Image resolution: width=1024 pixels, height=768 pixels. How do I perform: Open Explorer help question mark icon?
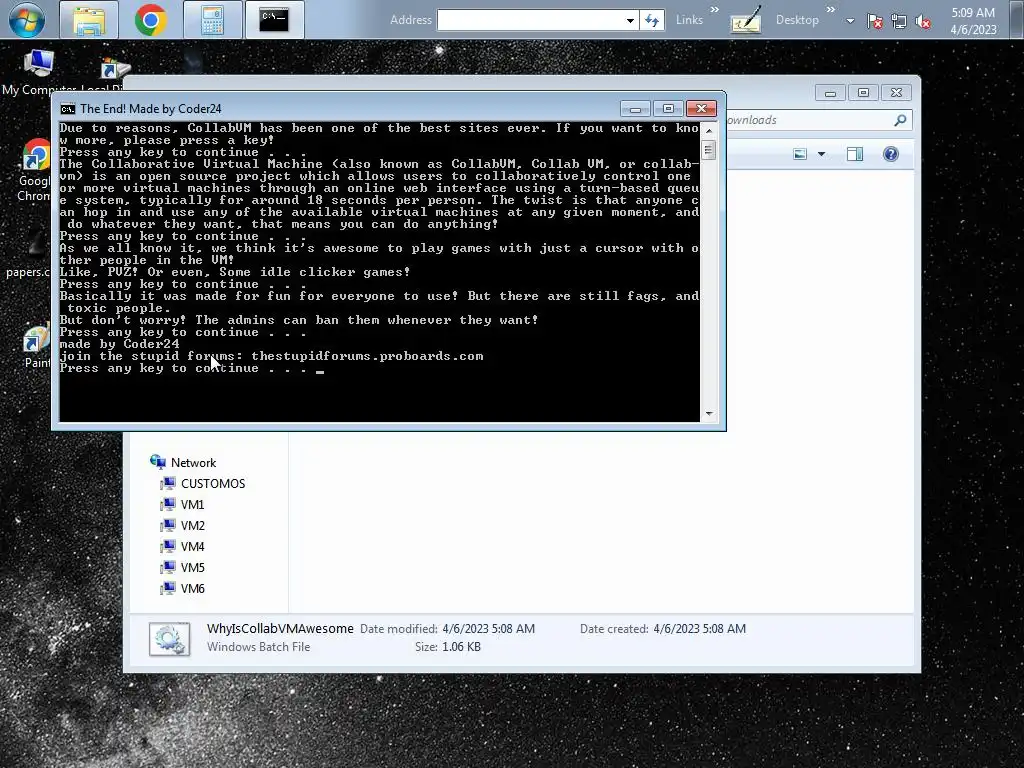click(x=891, y=154)
